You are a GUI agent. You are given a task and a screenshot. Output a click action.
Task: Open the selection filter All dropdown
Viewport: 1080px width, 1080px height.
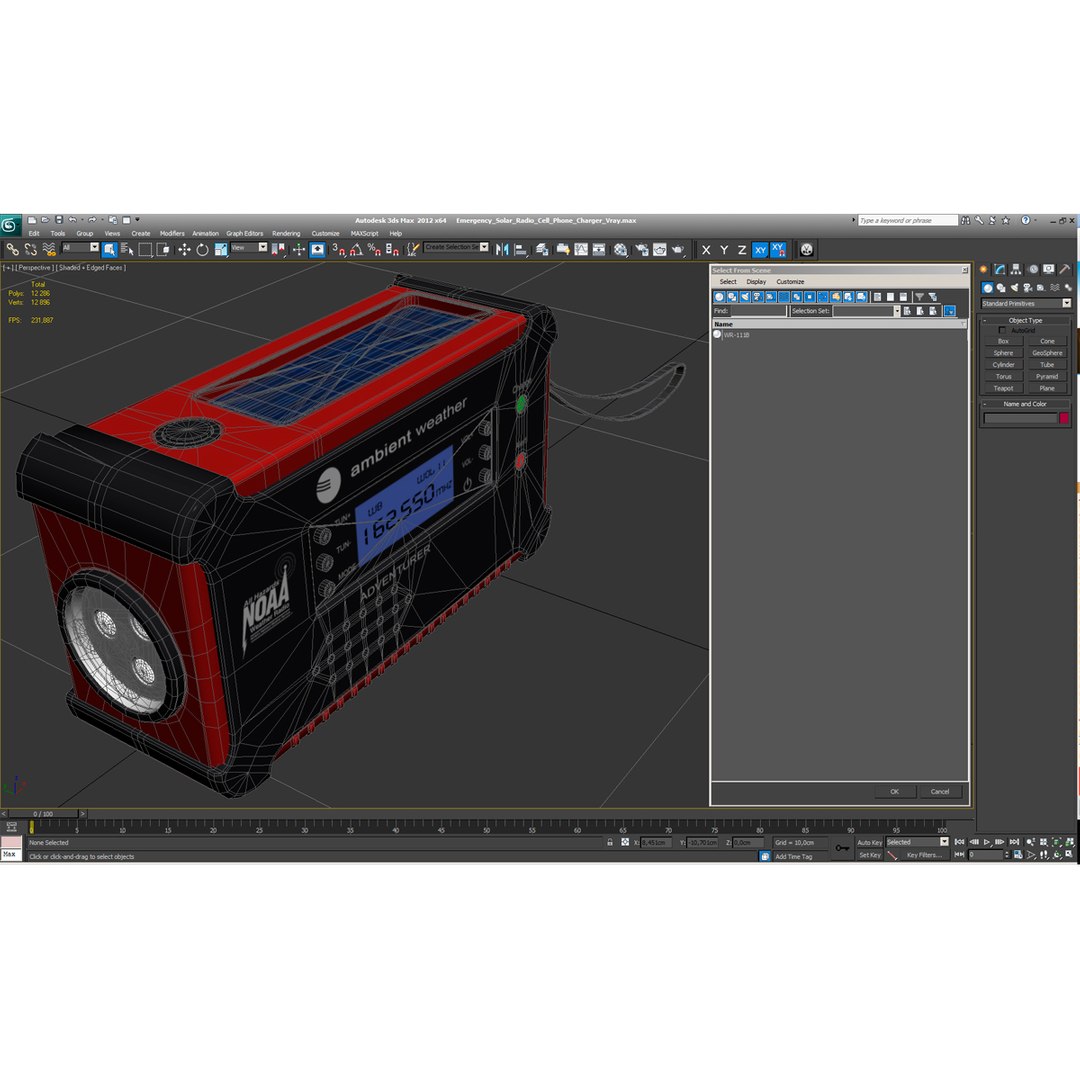pos(80,247)
